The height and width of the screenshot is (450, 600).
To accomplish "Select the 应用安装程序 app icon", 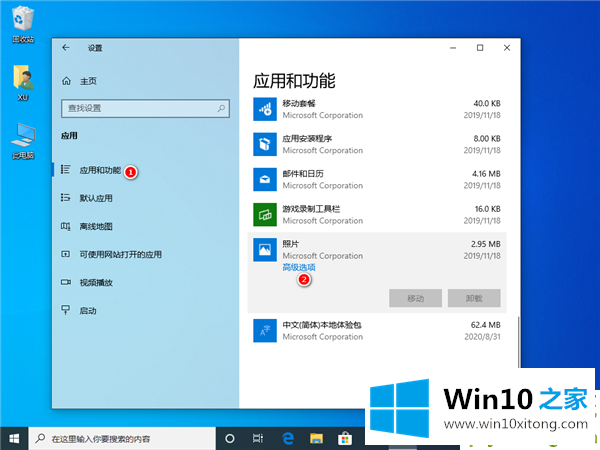I will tap(265, 144).
